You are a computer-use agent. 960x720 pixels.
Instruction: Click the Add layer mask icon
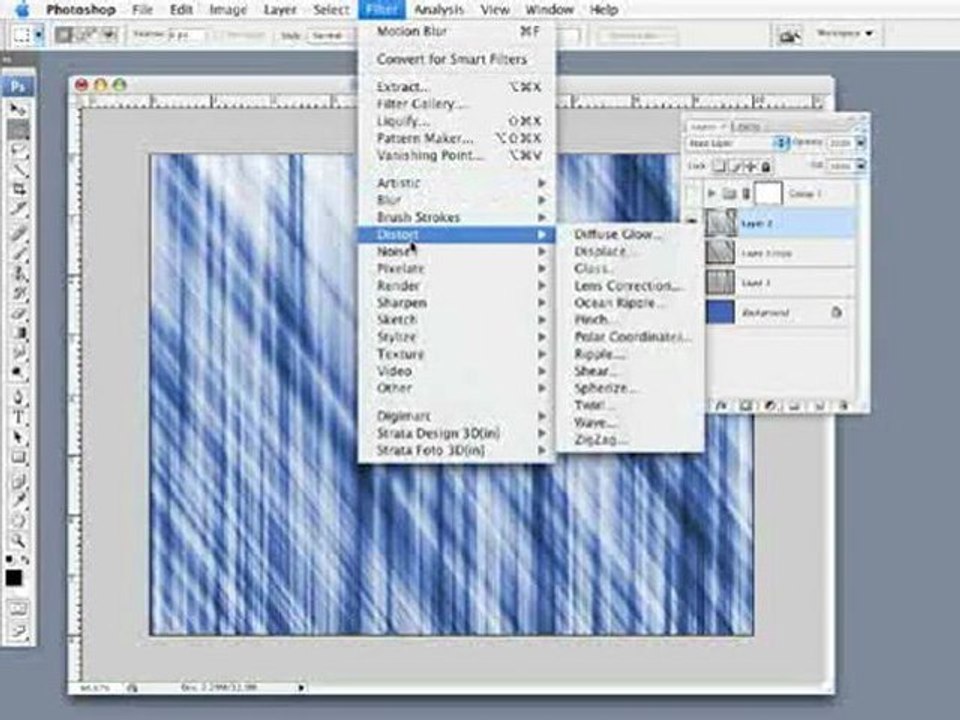(746, 405)
